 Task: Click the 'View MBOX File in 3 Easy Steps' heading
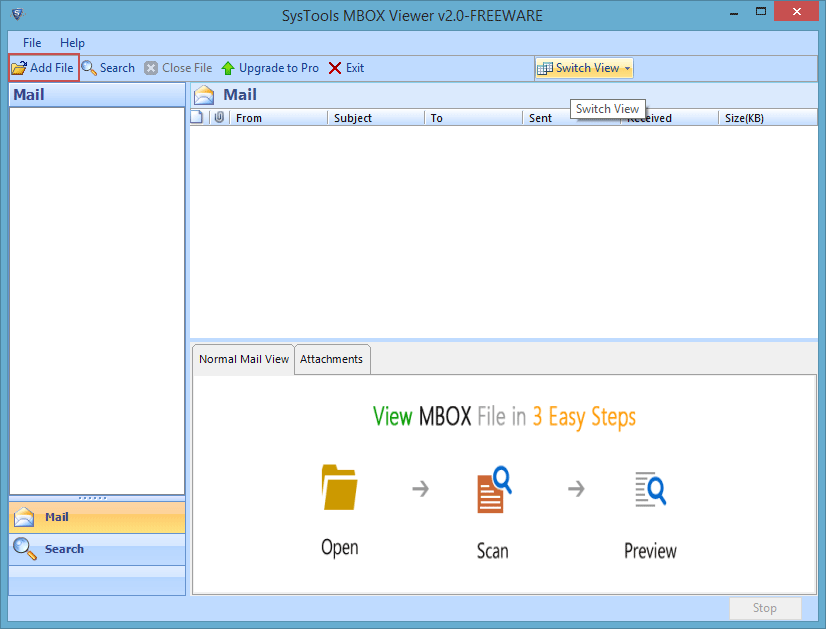click(x=504, y=417)
